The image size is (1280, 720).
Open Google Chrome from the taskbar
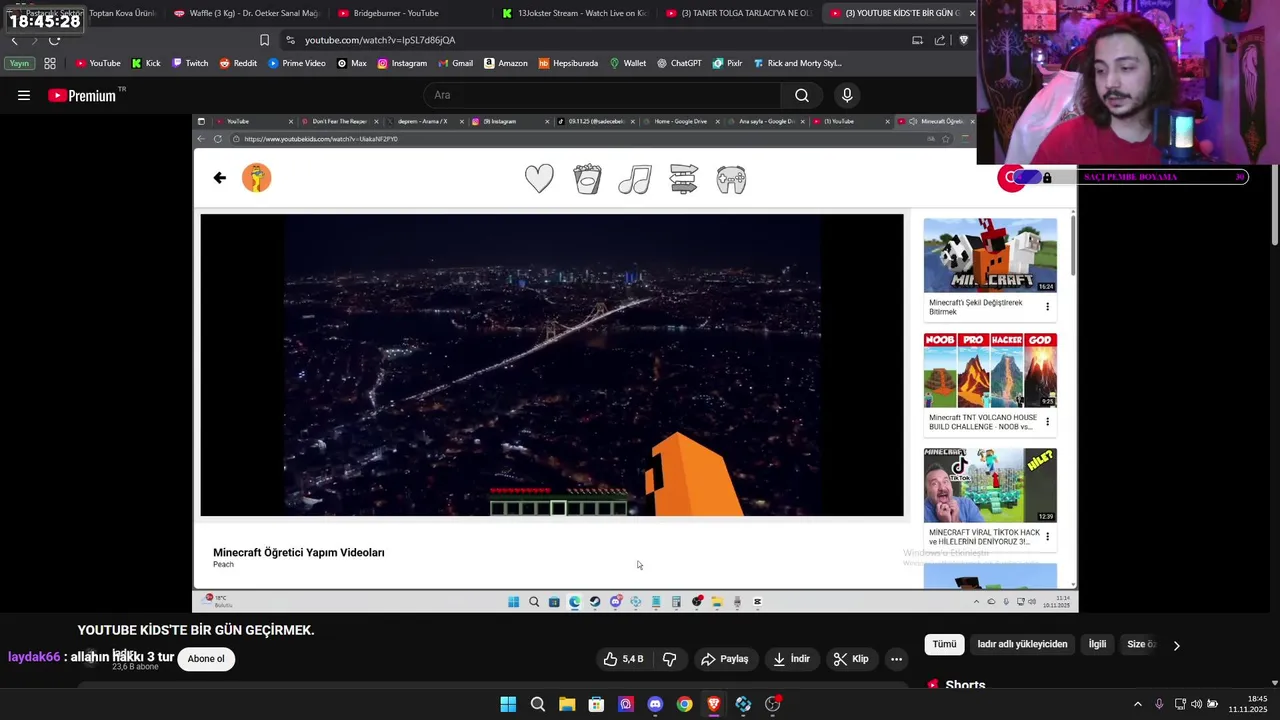(684, 704)
